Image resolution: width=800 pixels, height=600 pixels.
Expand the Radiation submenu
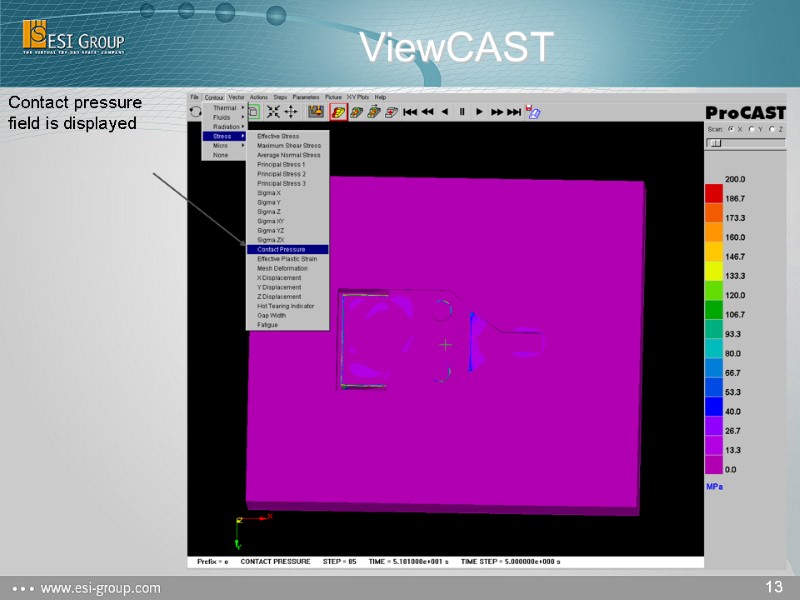click(x=224, y=127)
